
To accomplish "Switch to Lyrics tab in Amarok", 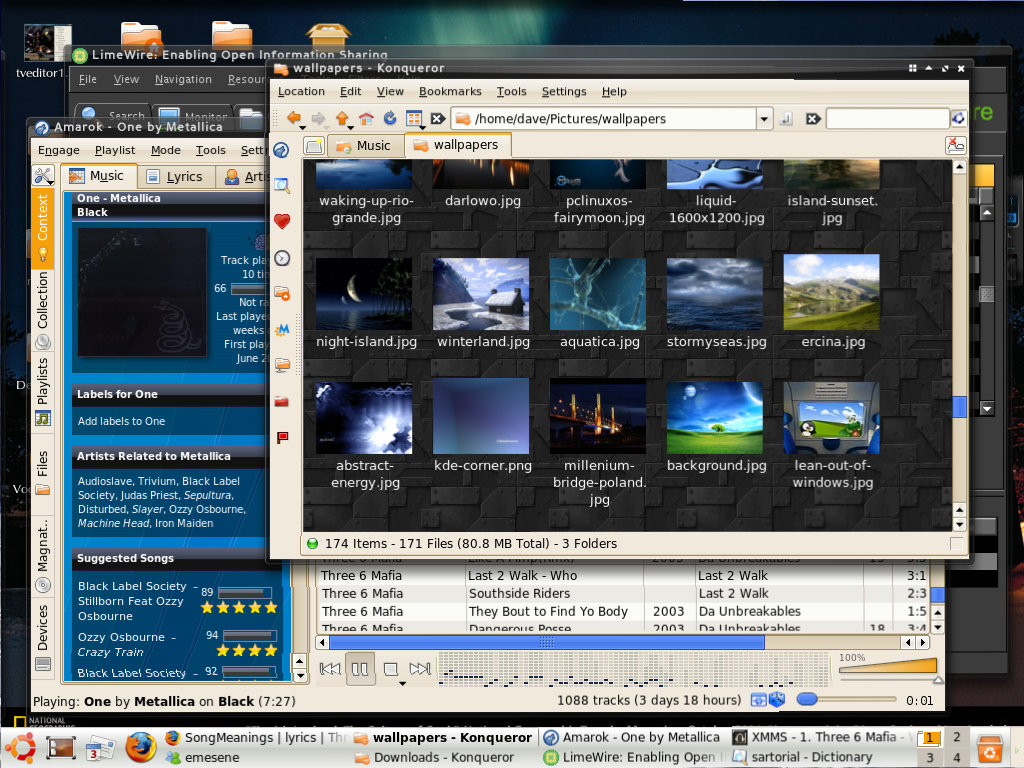I will pos(175,176).
